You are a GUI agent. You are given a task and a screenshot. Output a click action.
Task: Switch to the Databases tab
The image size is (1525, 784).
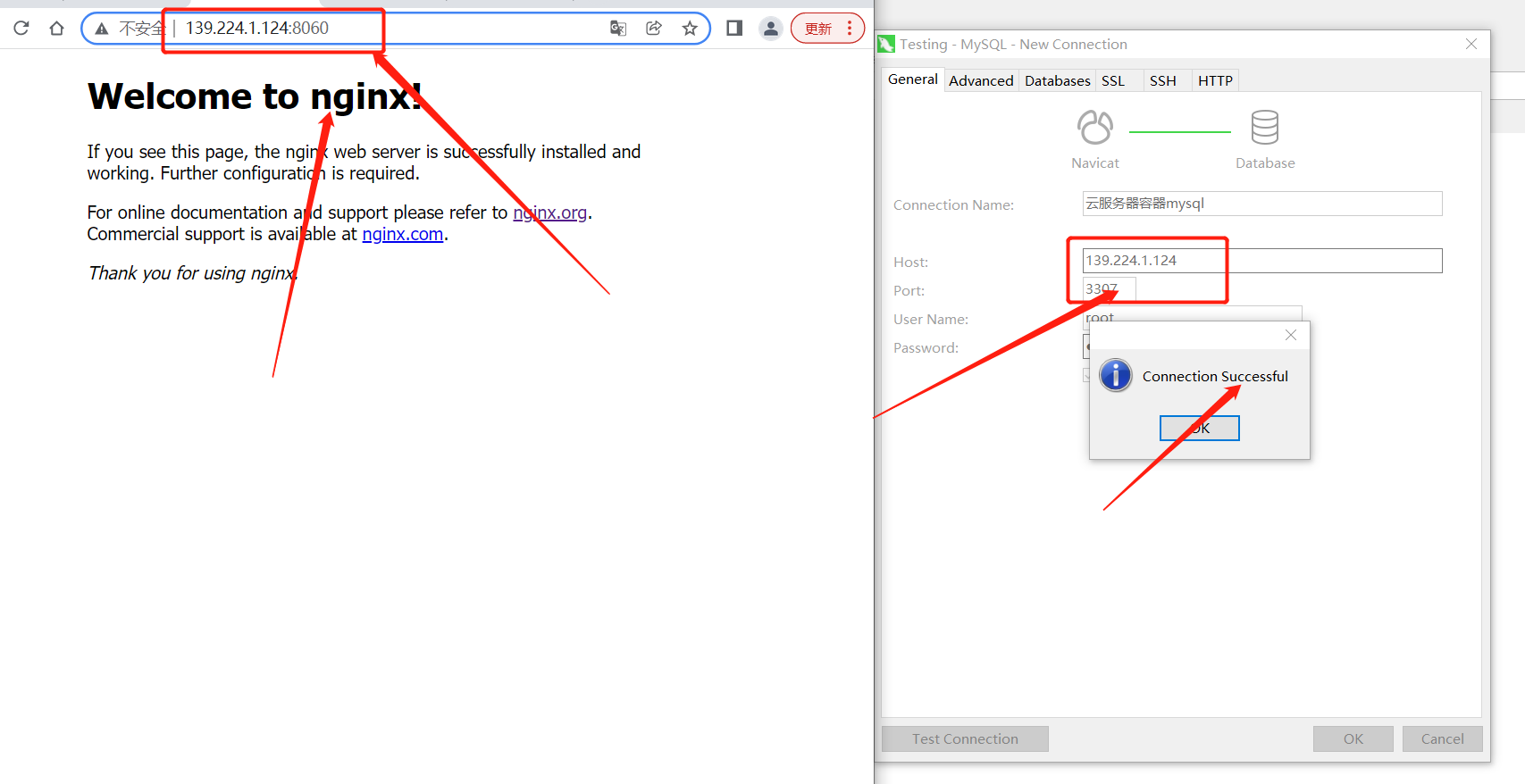pos(1058,80)
